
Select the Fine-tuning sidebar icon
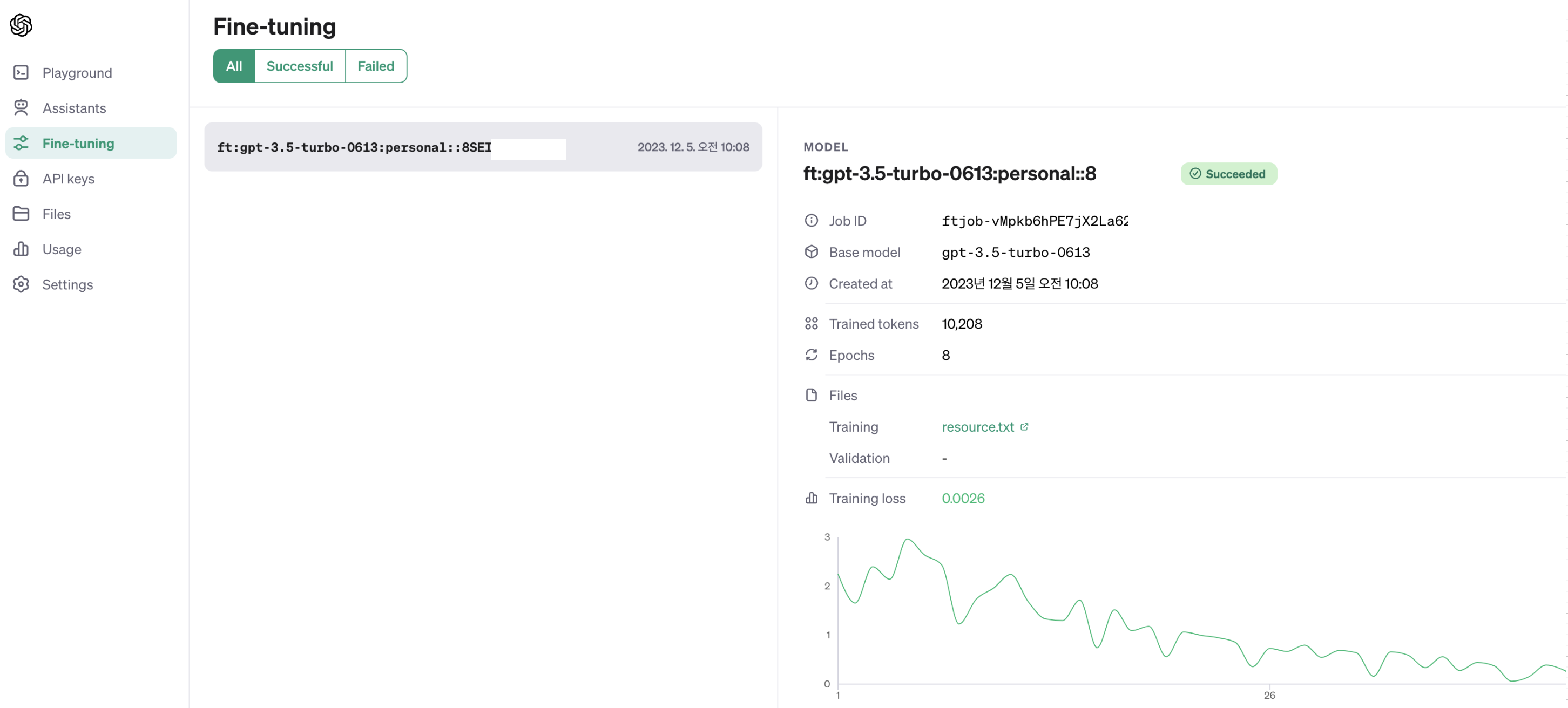click(21, 143)
